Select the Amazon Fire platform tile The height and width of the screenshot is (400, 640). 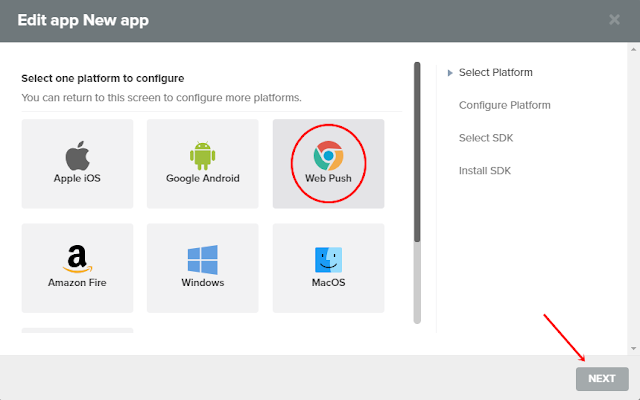point(78,268)
